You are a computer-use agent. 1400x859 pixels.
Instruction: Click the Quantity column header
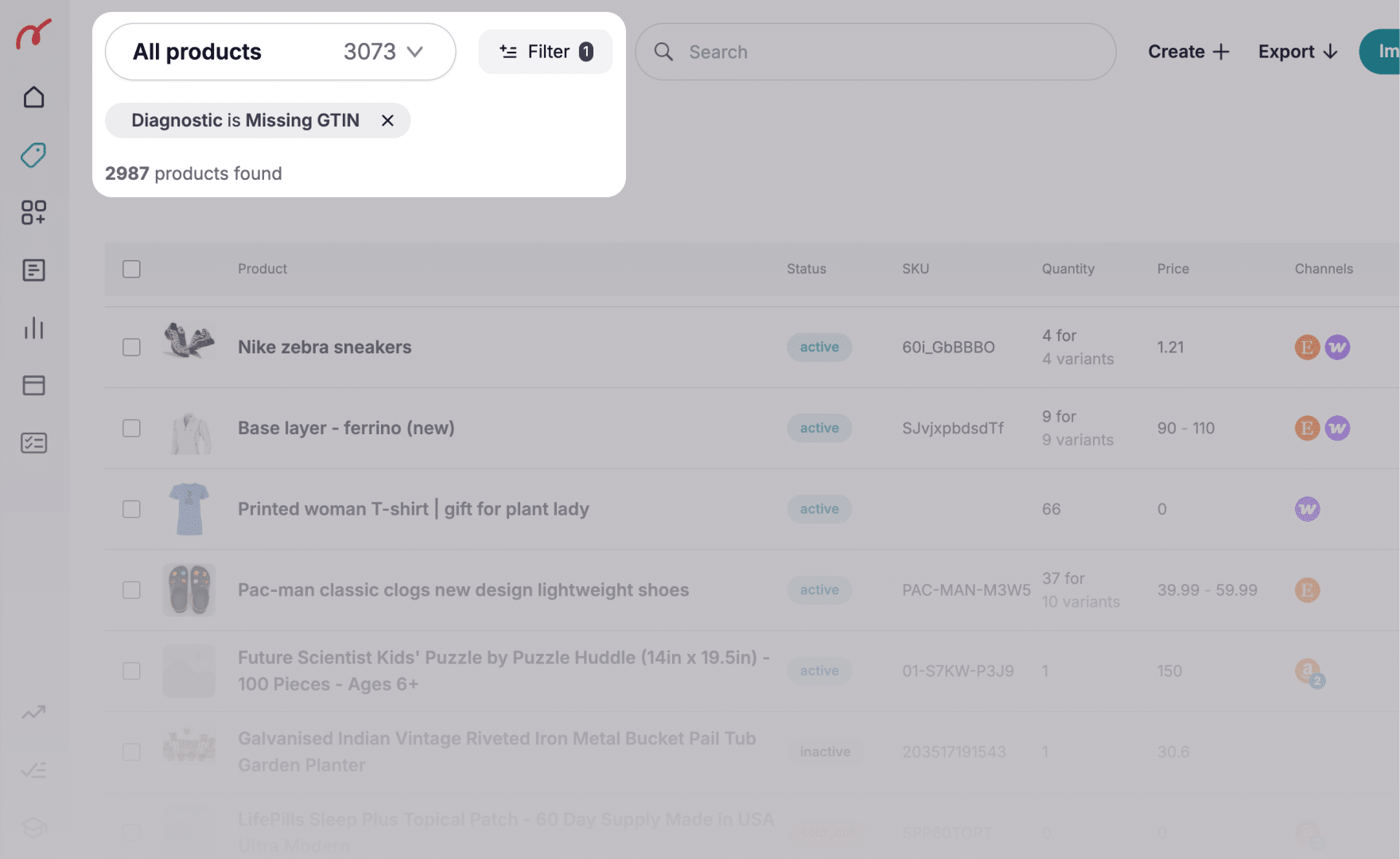[x=1068, y=269]
